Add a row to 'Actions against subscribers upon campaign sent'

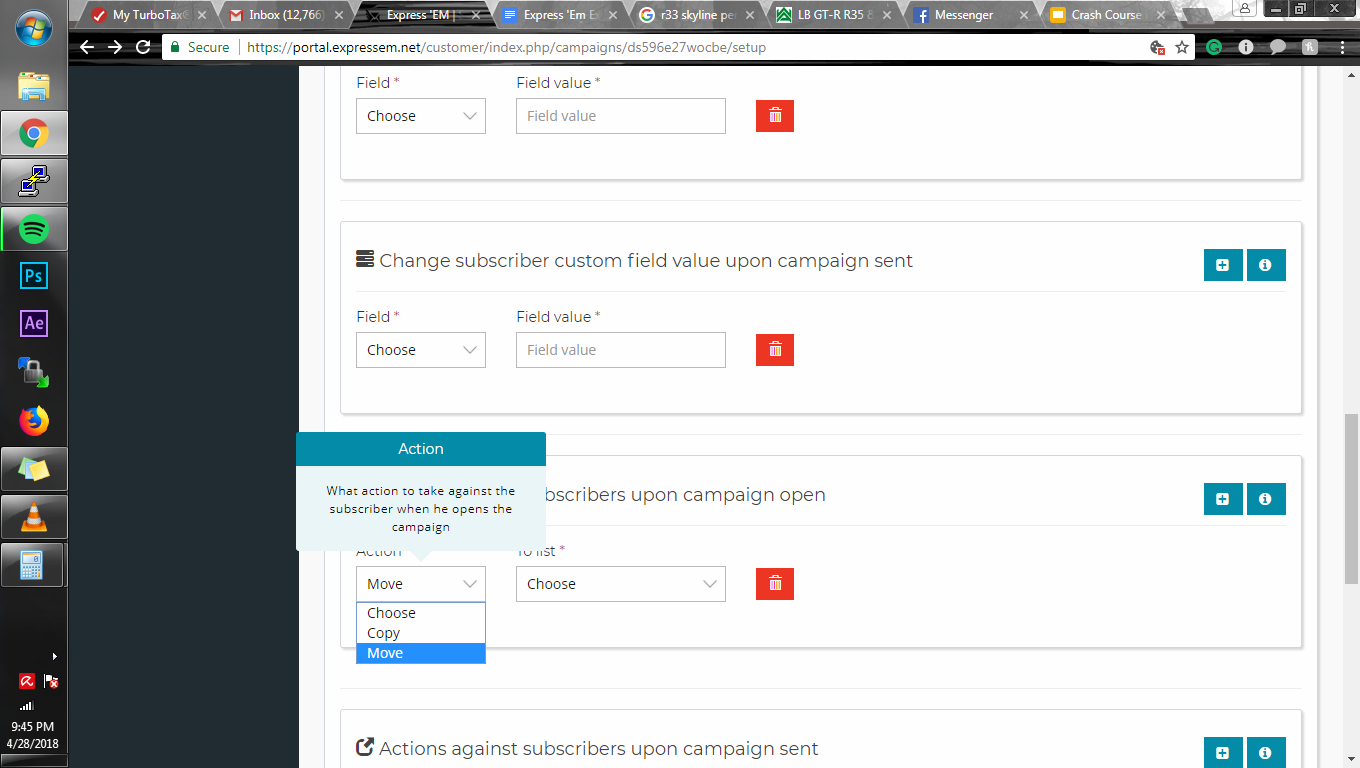click(x=1223, y=753)
